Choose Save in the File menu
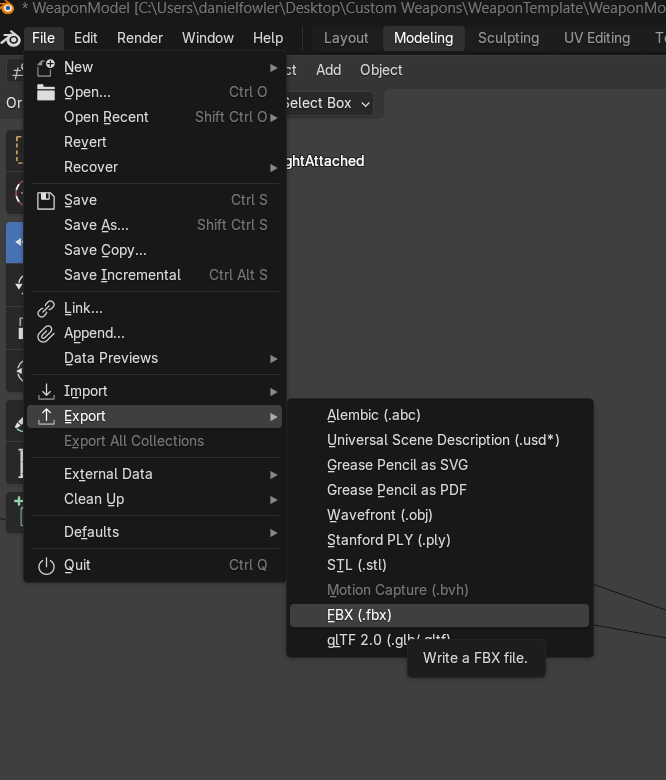666x780 pixels. [155, 200]
